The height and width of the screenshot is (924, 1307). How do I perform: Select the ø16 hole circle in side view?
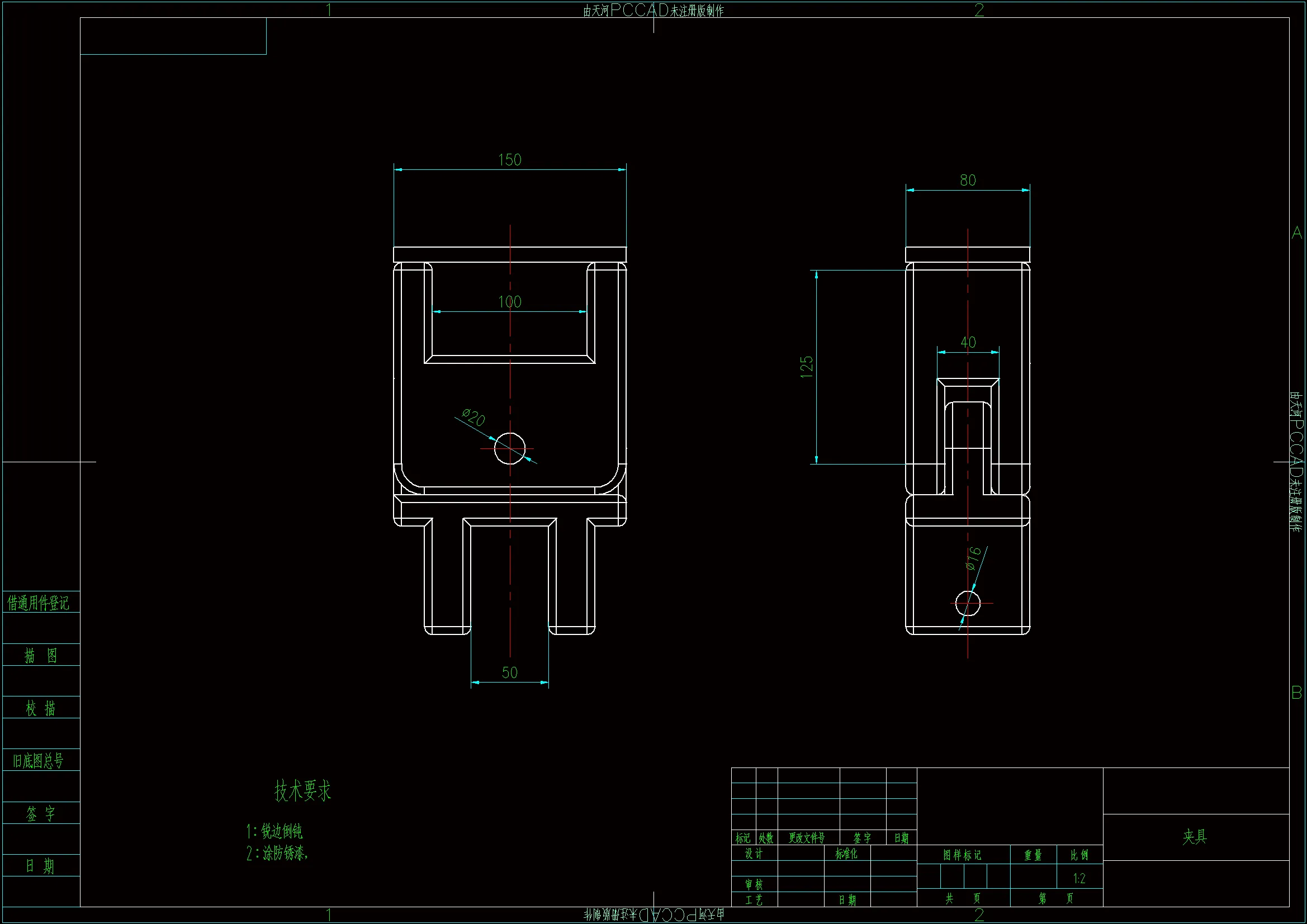(968, 604)
